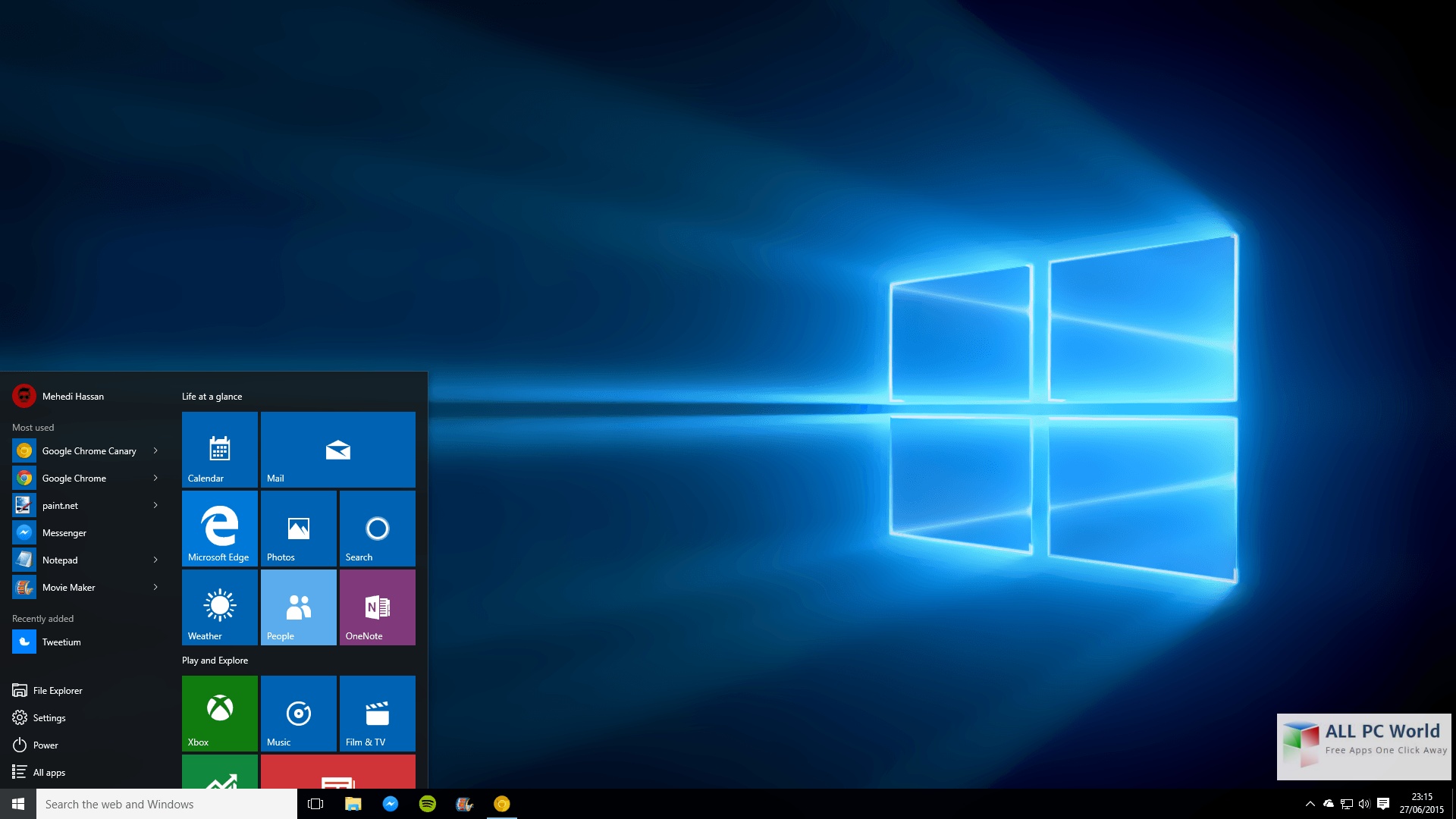Click the Play and Explore group header
1456x819 pixels.
[x=215, y=661]
